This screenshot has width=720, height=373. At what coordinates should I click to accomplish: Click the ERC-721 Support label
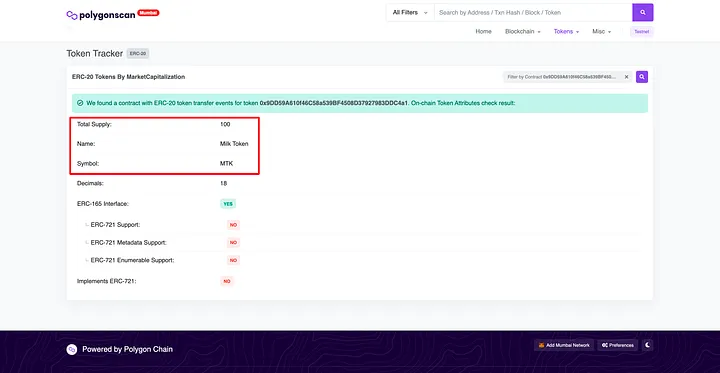coord(115,225)
